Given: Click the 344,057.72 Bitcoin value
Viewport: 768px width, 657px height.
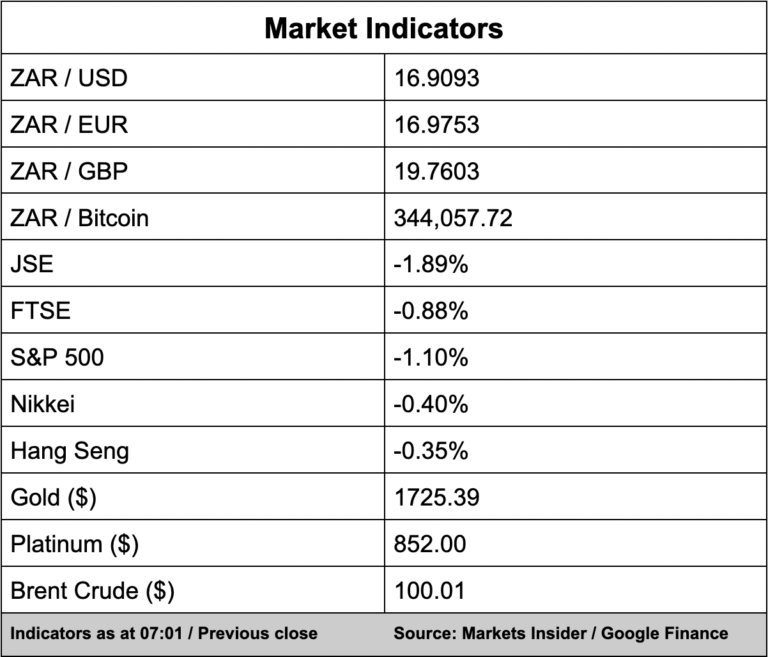Looking at the screenshot, I should [454, 218].
